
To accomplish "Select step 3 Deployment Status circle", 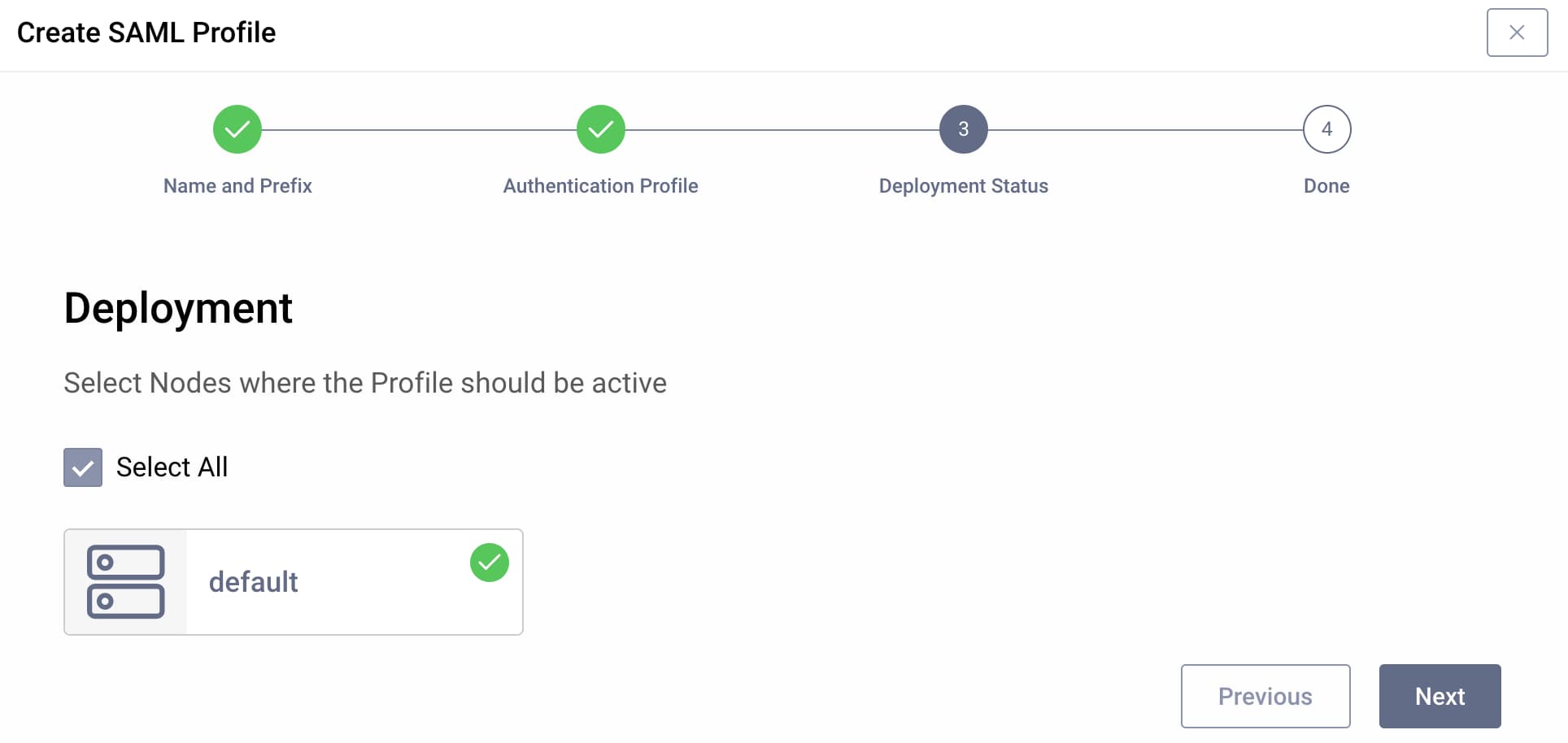I will coord(963,128).
